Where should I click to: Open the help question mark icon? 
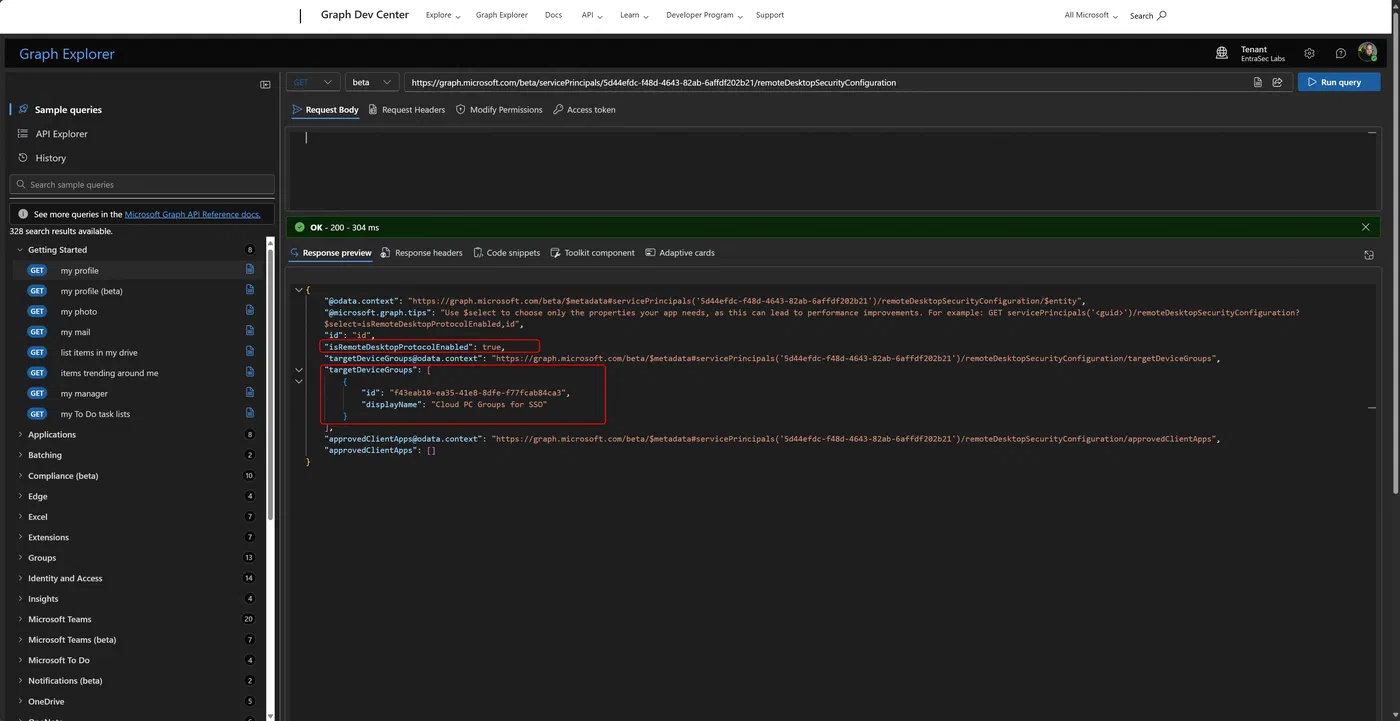tap(1340, 53)
